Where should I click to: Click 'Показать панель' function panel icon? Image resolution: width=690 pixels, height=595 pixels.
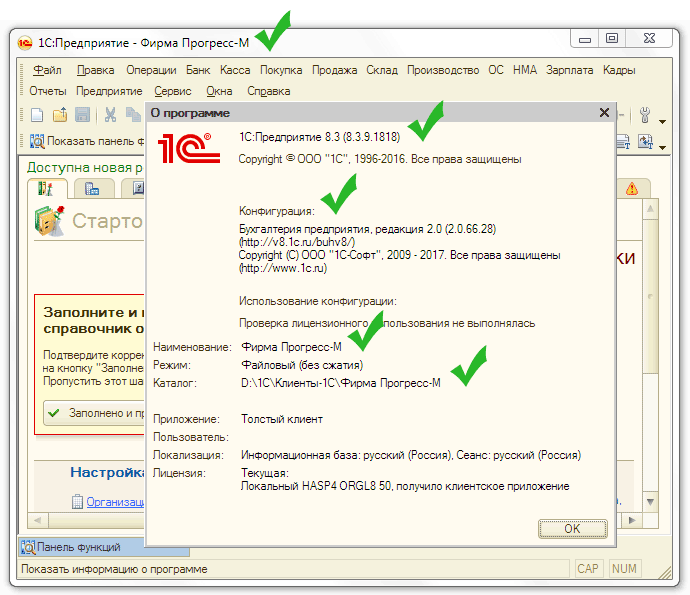coord(37,141)
